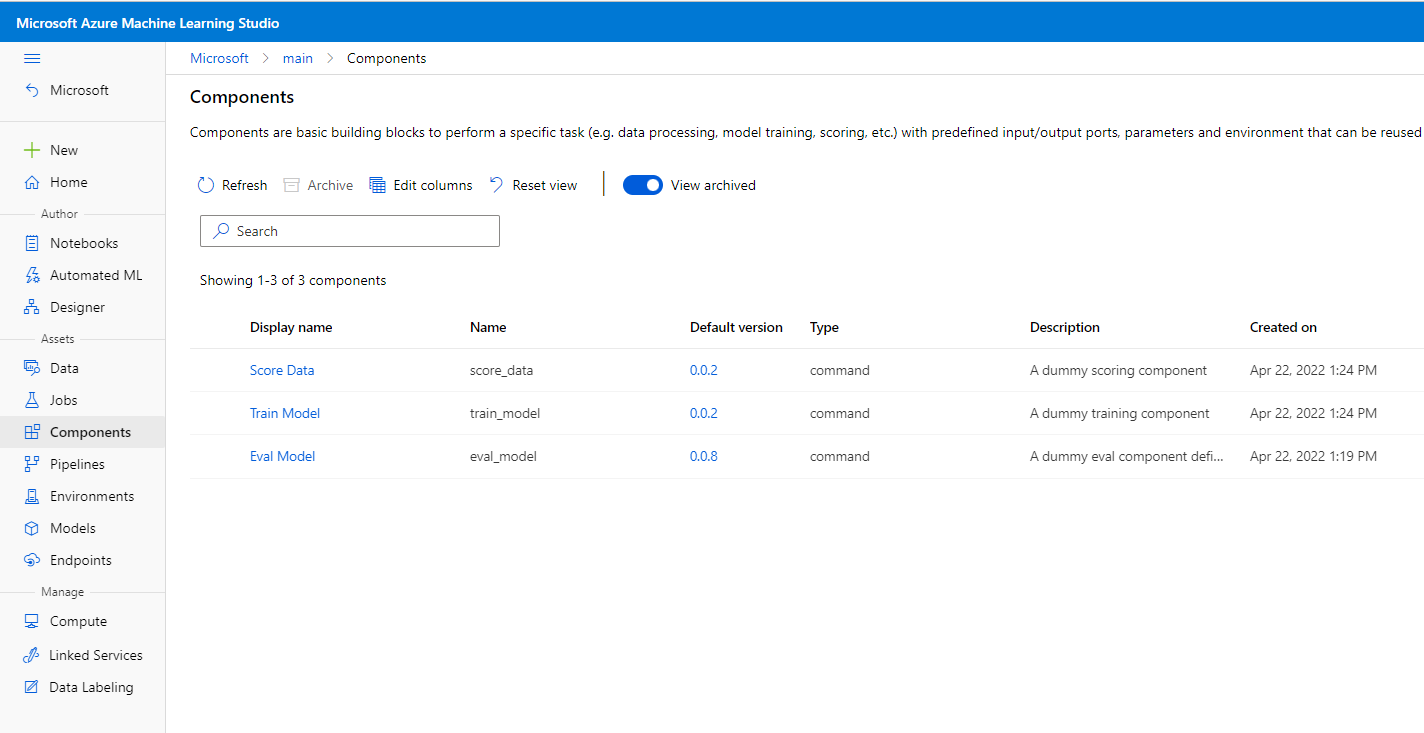The width and height of the screenshot is (1424, 733).
Task: Click the 'Compute' label in sidebar
Action: tap(78, 621)
